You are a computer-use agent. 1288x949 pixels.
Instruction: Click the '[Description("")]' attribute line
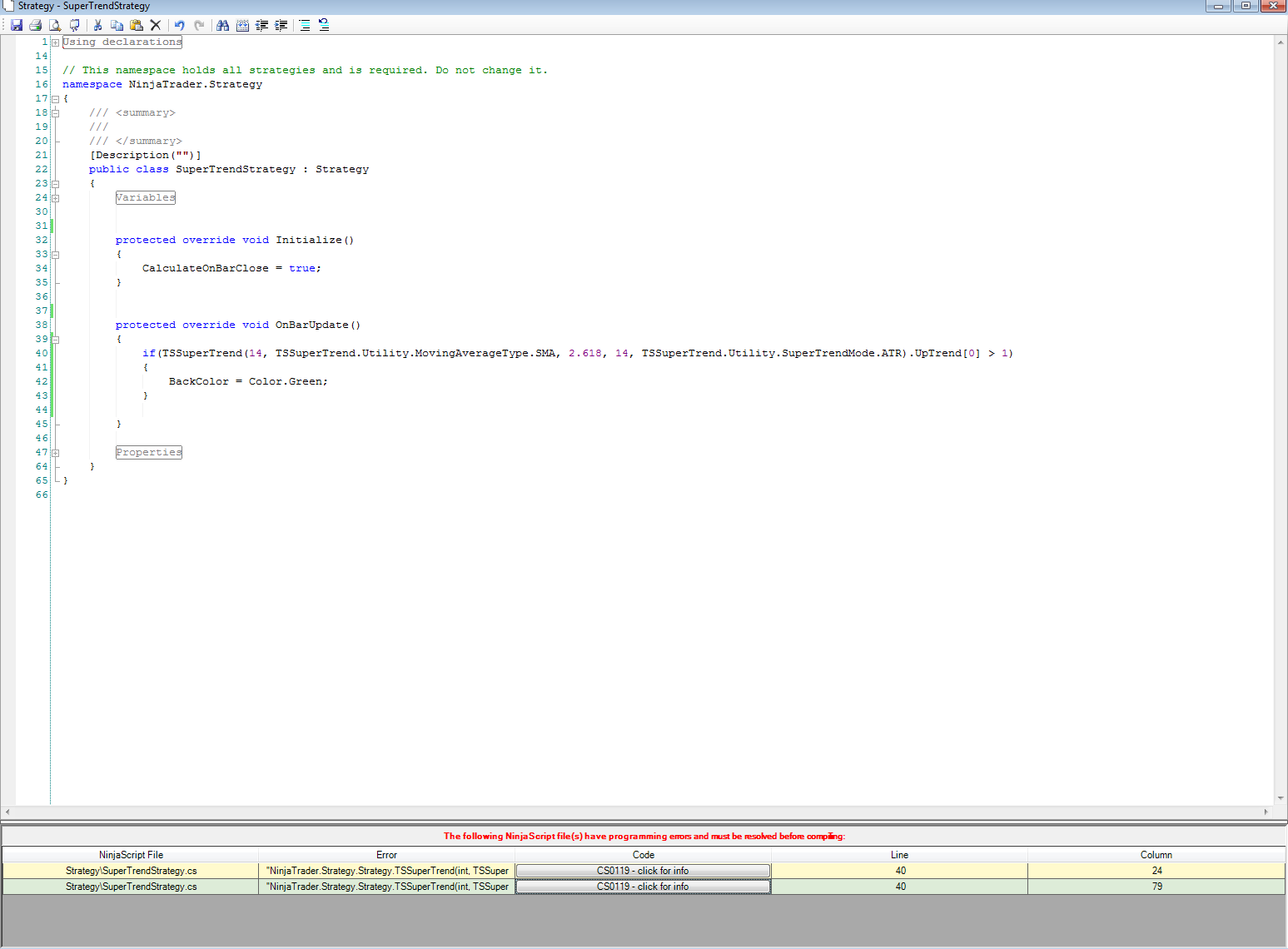(x=146, y=155)
